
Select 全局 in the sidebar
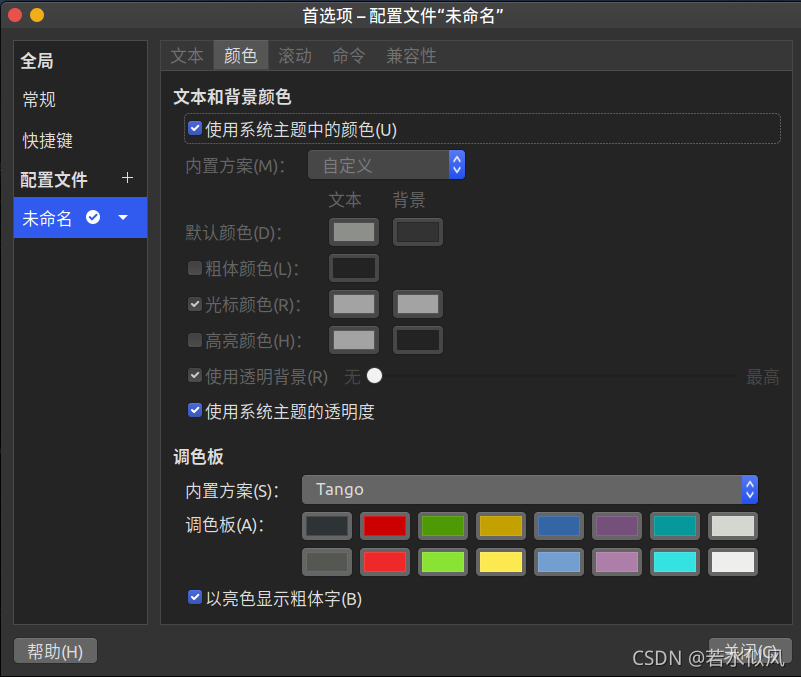click(x=37, y=60)
